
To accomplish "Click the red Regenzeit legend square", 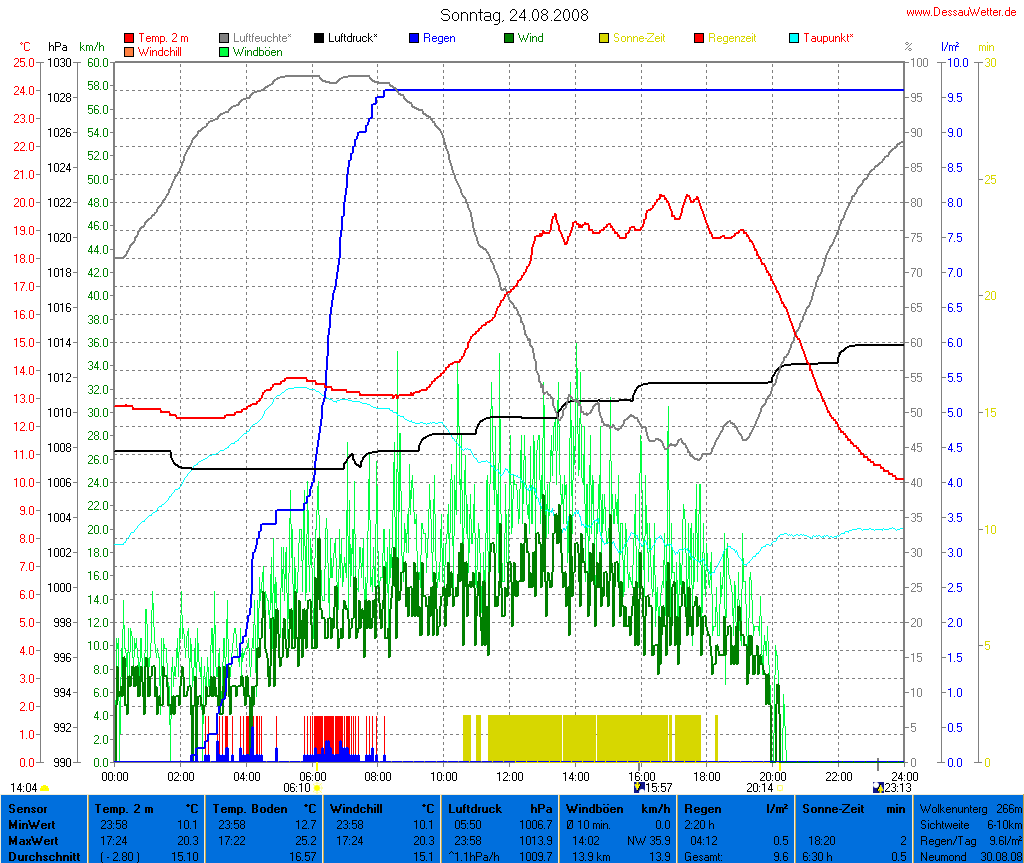I will point(699,38).
